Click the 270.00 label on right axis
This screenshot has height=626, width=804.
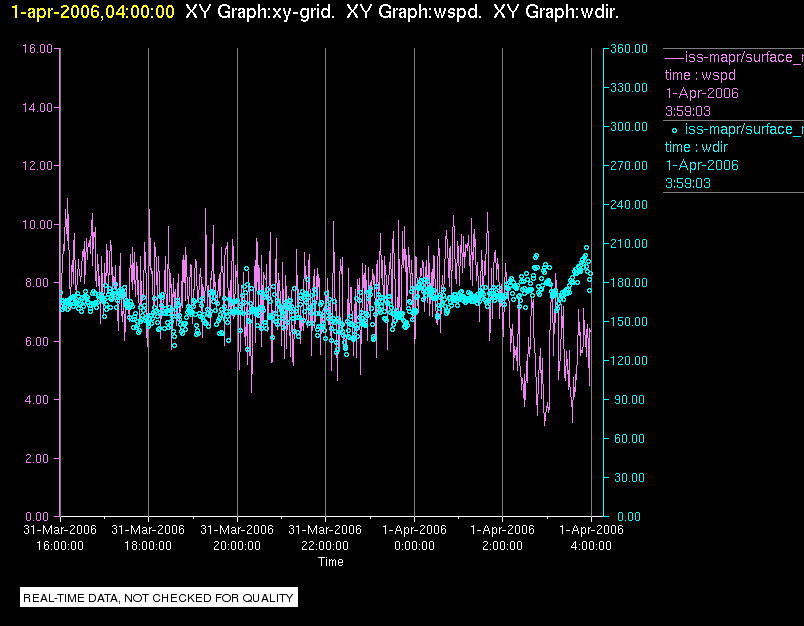(x=629, y=166)
